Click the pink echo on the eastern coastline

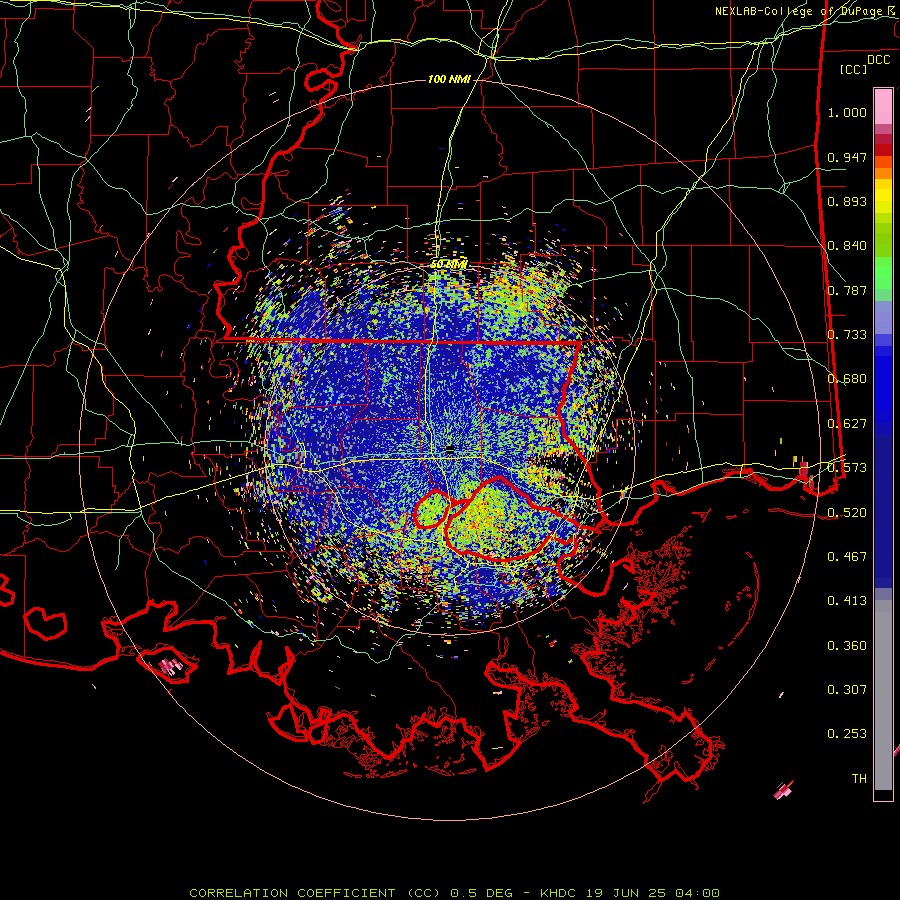point(804,471)
